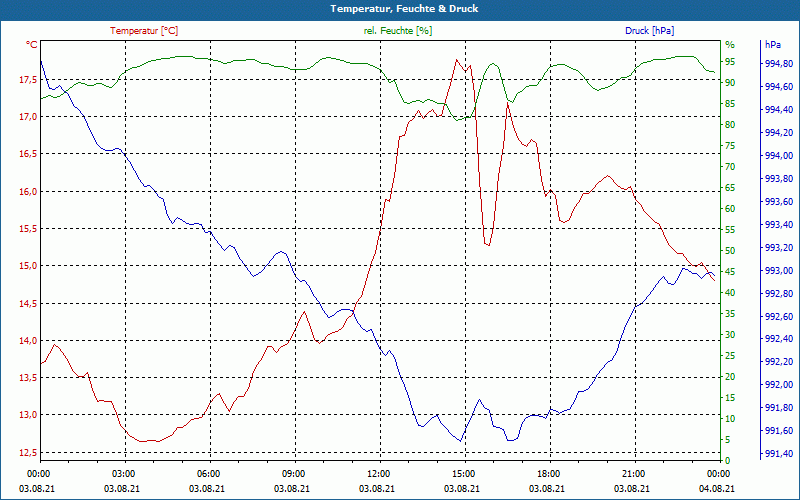Select the blue 'Druck [hPa]' legend label
The width and height of the screenshot is (800, 500).
click(649, 31)
